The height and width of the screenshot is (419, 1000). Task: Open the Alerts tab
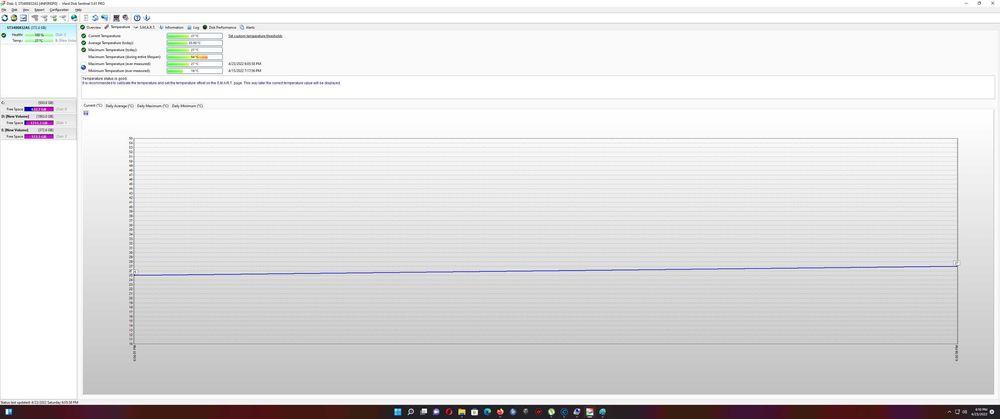tap(247, 27)
